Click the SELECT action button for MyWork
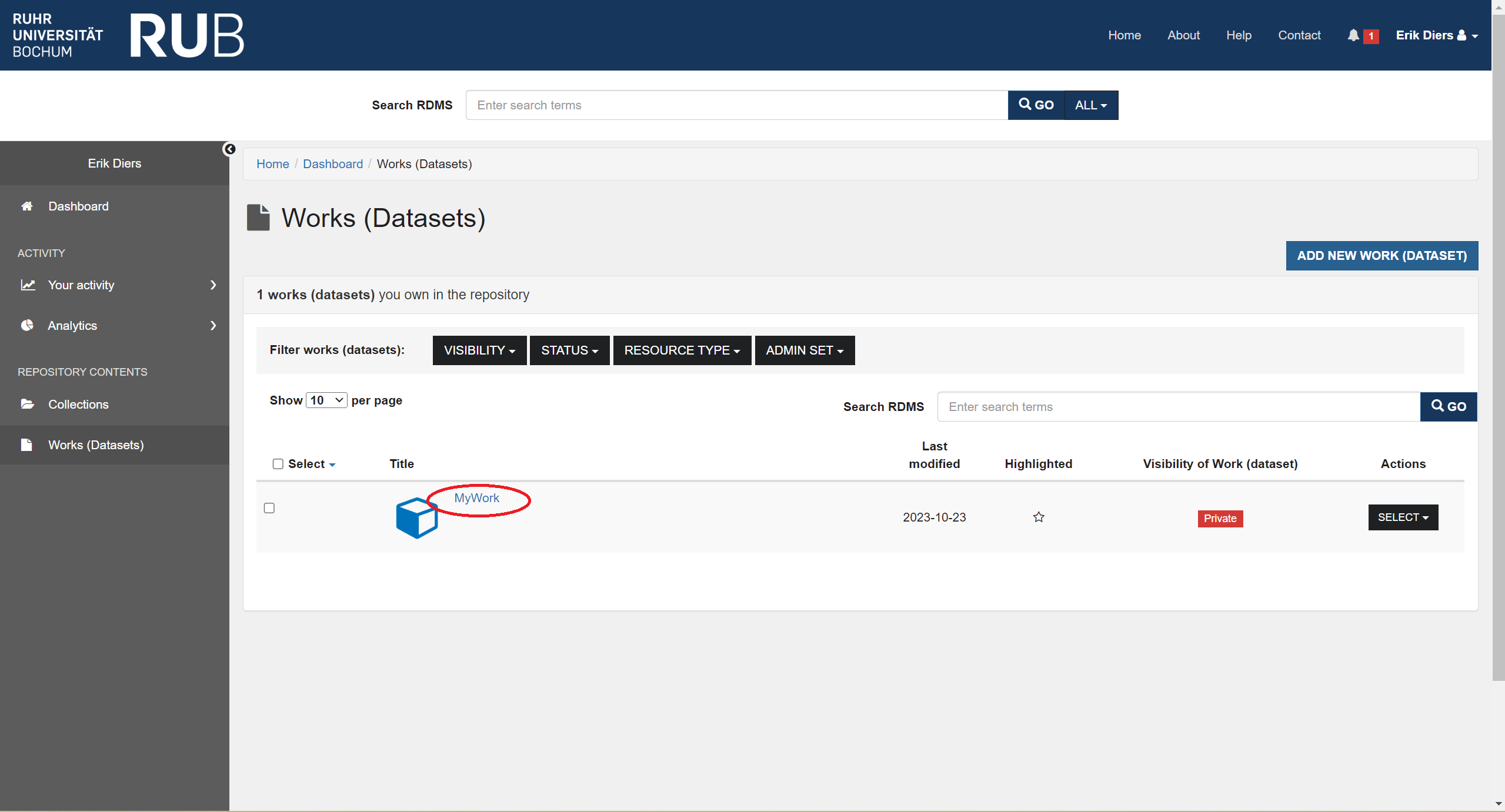The image size is (1505, 812). pos(1402,517)
